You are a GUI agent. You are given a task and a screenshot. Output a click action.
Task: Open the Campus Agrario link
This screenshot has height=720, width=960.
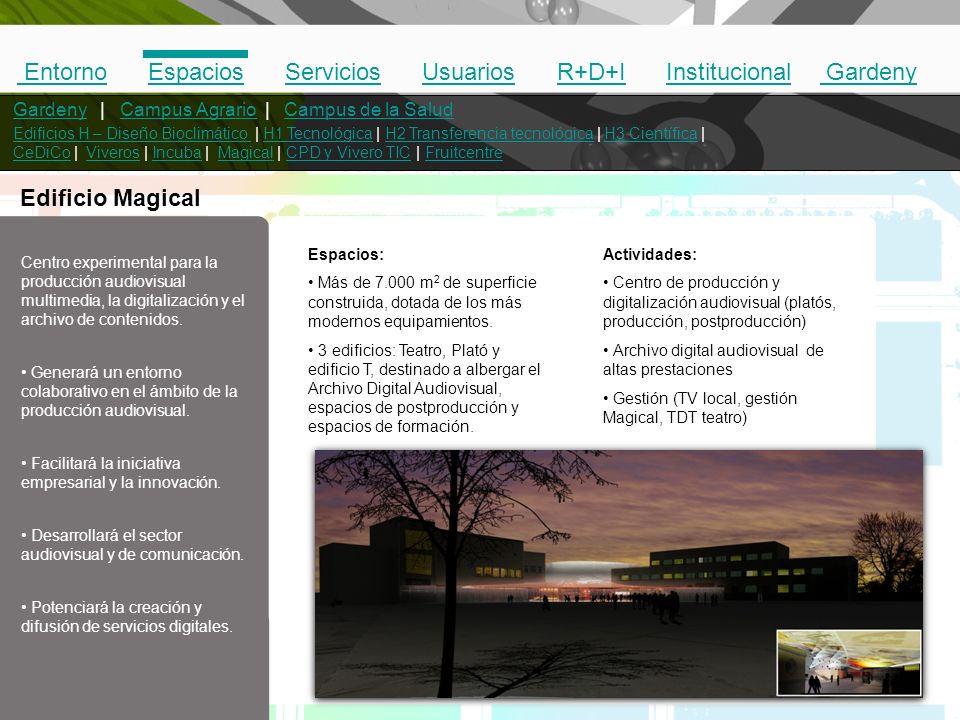[x=188, y=110]
